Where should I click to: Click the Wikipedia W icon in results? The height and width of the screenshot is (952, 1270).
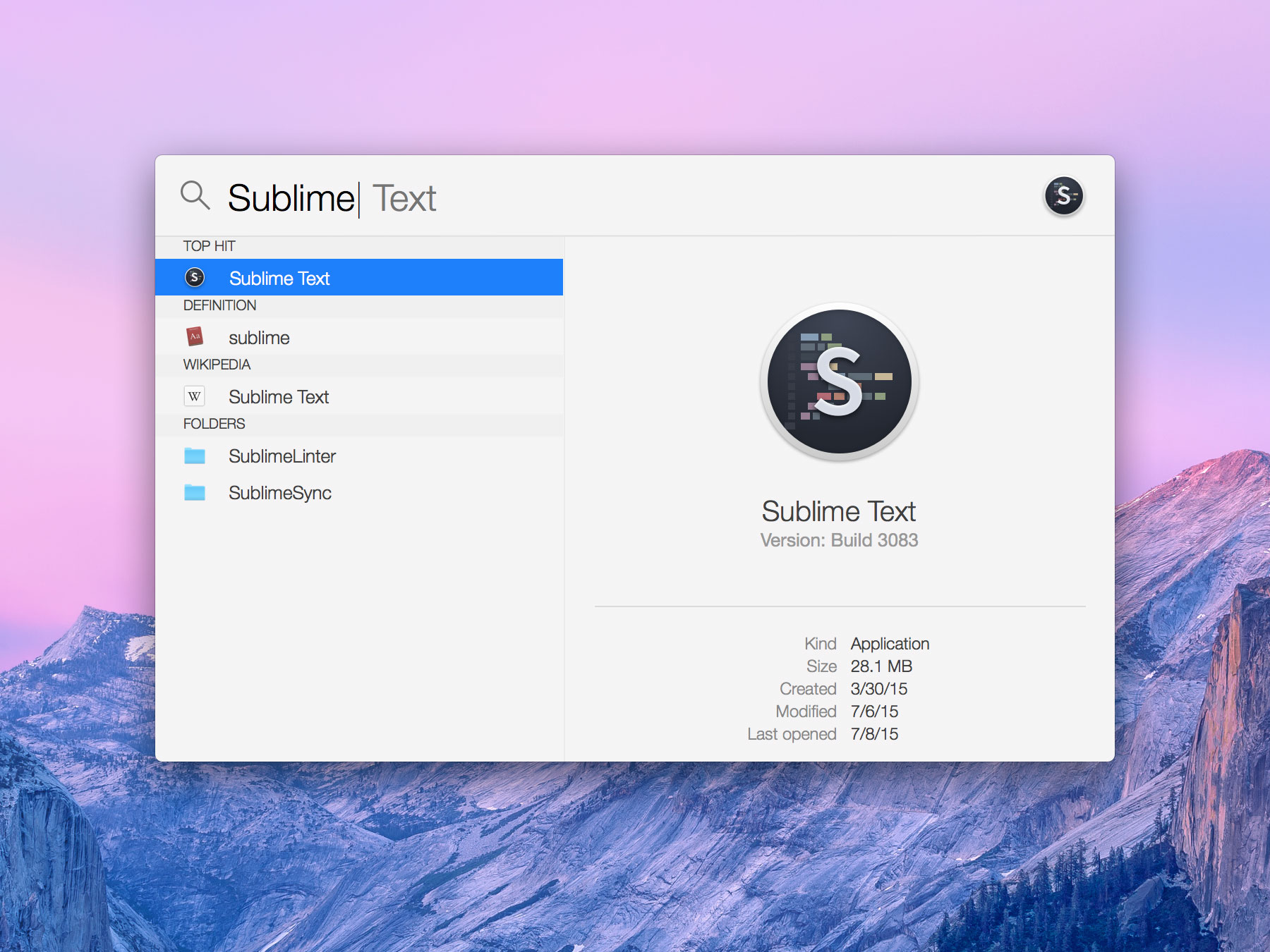(195, 396)
